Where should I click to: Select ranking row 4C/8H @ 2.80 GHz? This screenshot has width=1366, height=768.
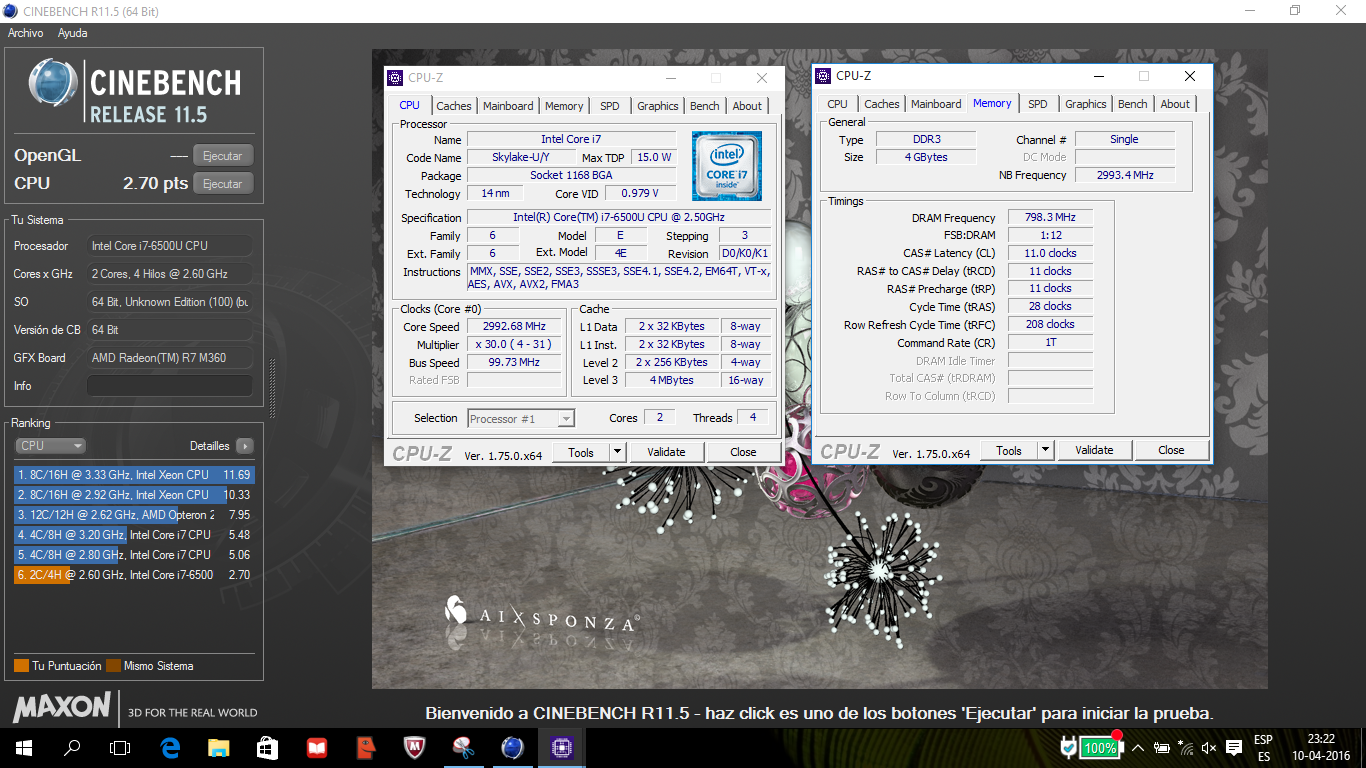(134, 555)
